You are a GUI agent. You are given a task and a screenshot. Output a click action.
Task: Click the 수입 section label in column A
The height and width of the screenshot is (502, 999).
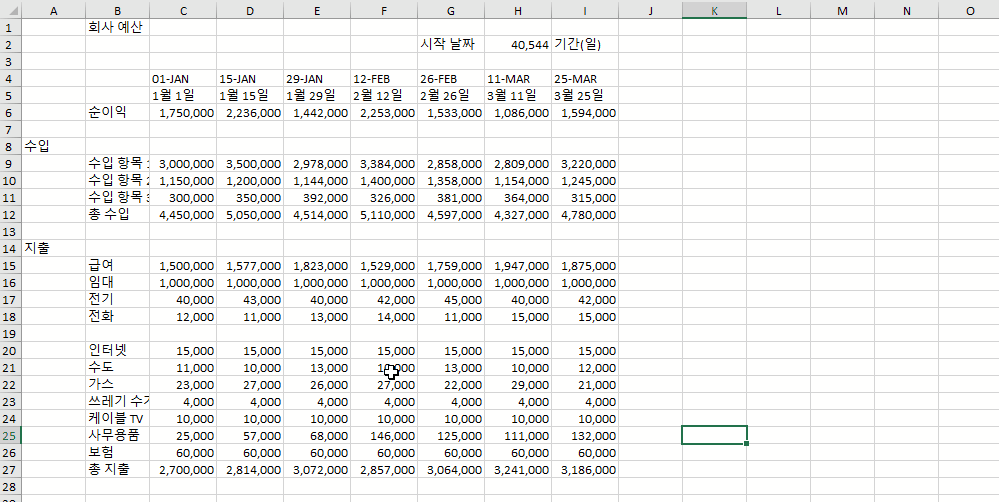[x=54, y=147]
